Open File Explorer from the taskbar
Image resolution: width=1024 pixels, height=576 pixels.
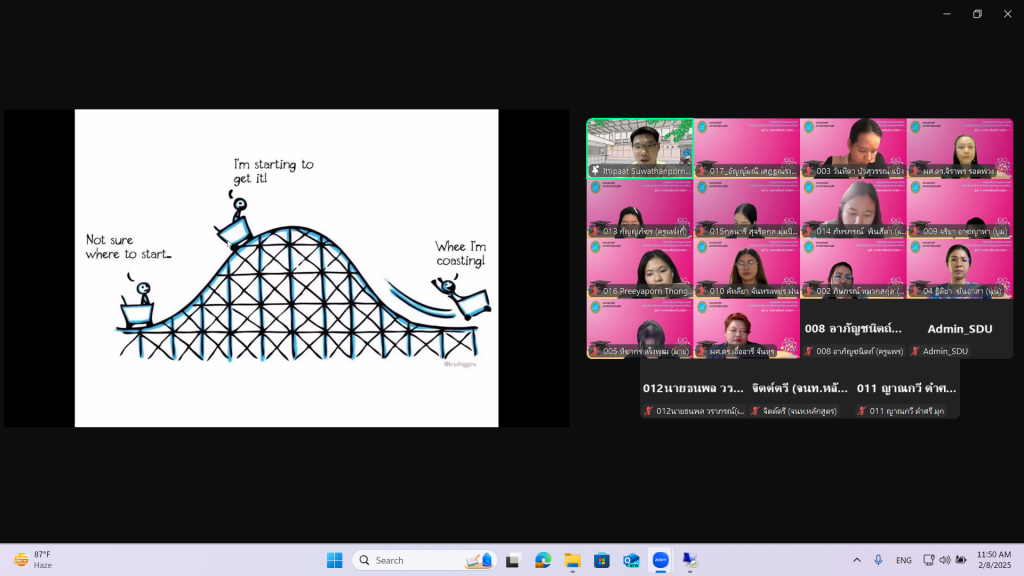coord(572,560)
